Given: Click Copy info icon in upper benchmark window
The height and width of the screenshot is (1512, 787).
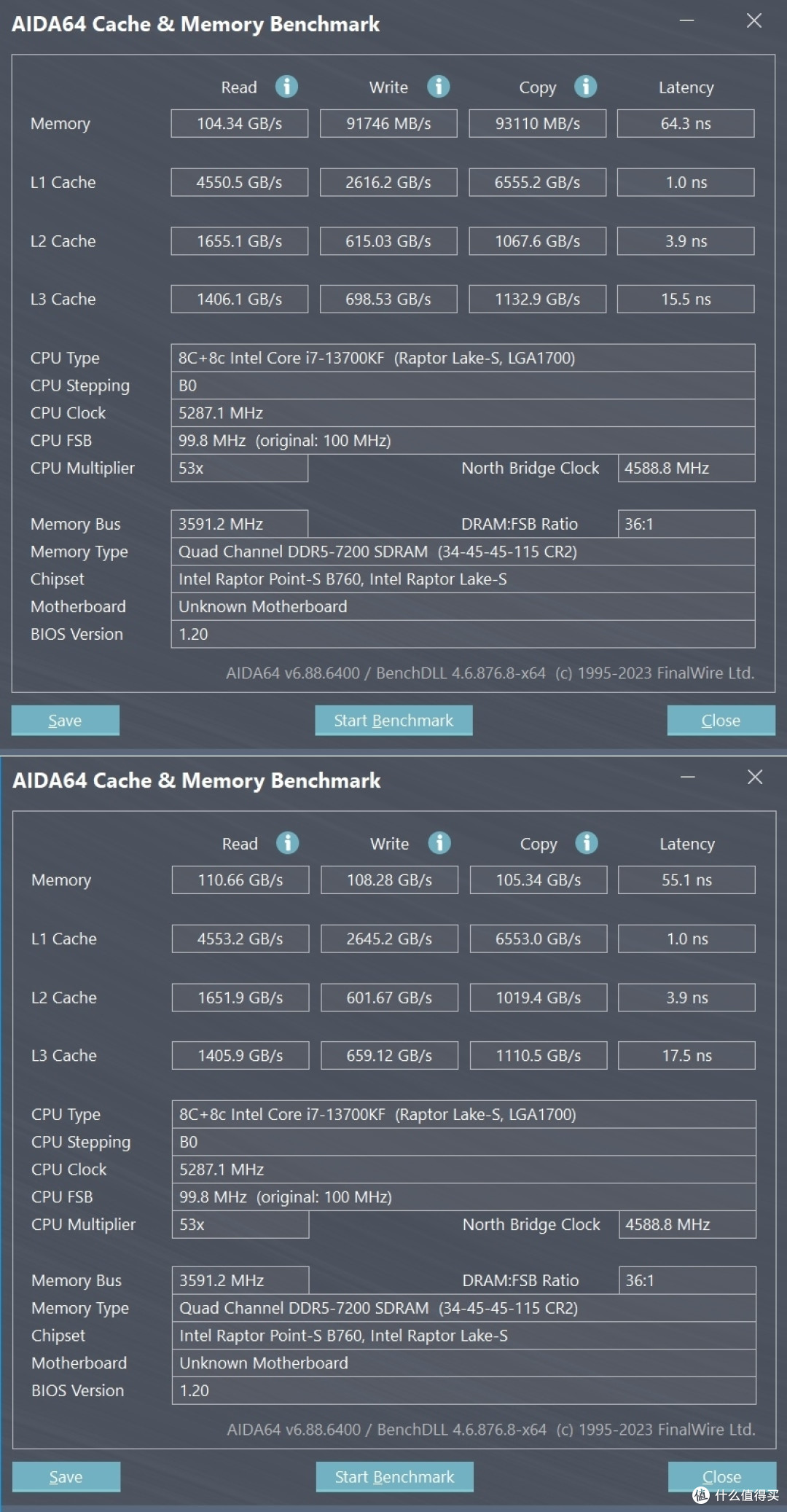Looking at the screenshot, I should [585, 87].
